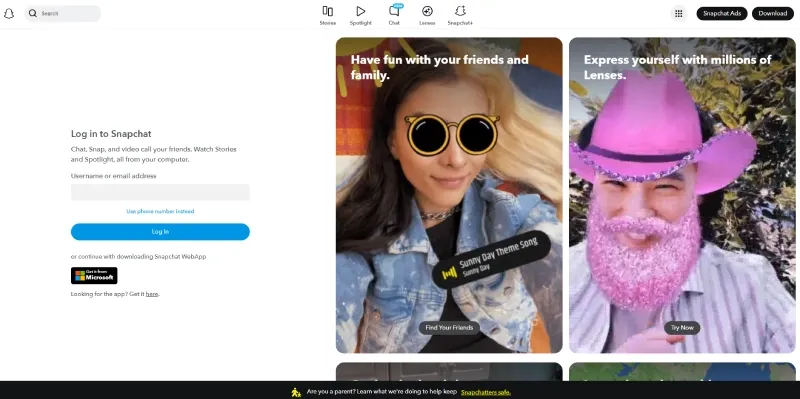Open the apps grid menu icon
Viewport: 800px width, 399px height.
(x=679, y=14)
